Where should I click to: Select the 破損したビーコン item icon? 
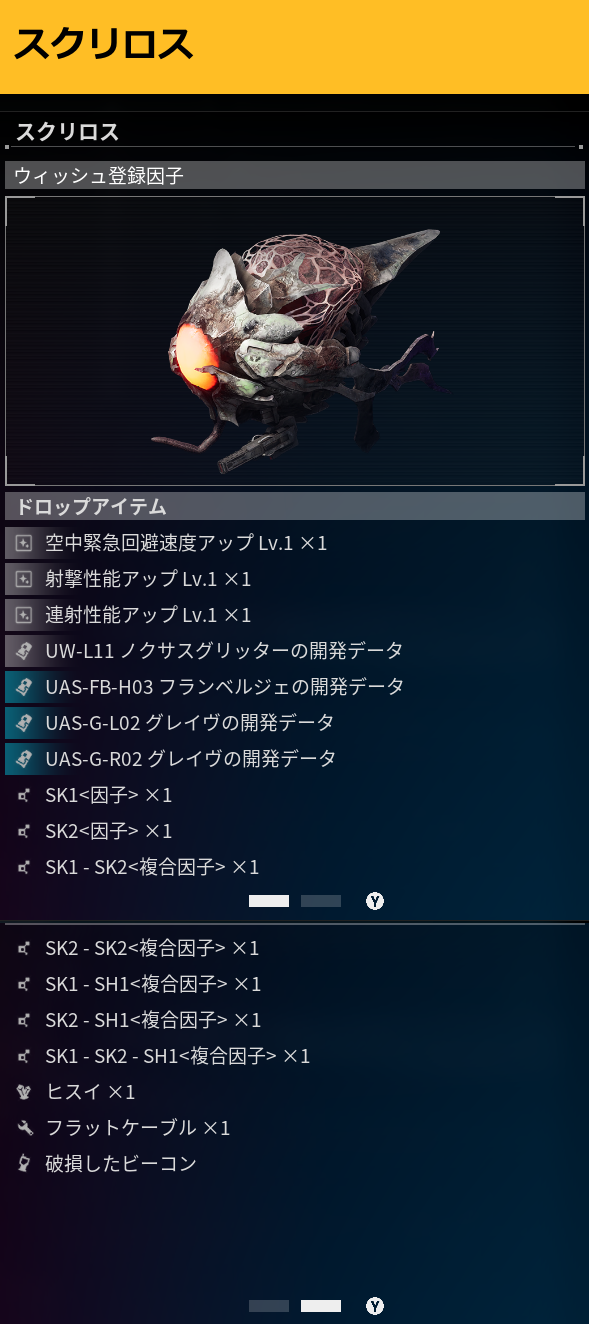tap(24, 1164)
